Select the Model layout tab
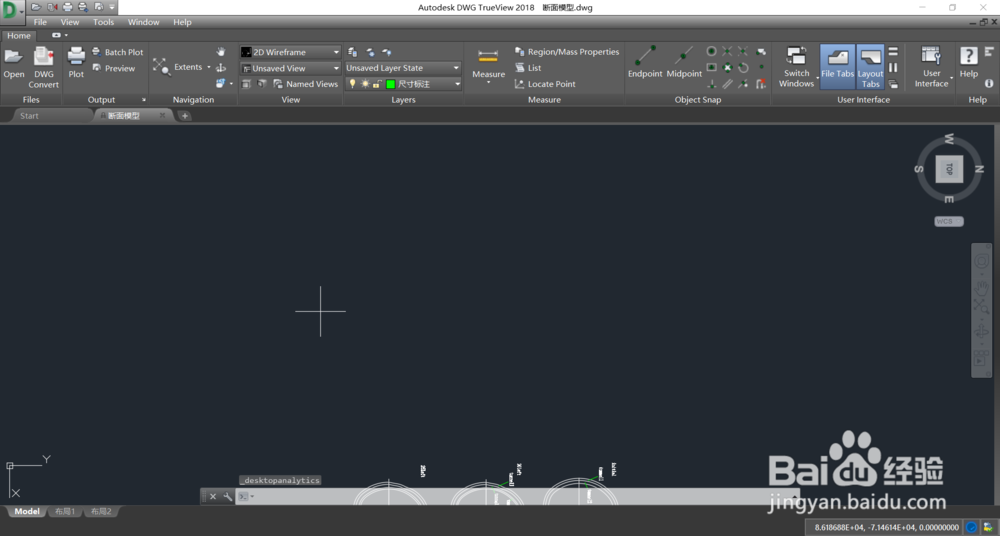The height and width of the screenshot is (536, 1000). point(27,511)
